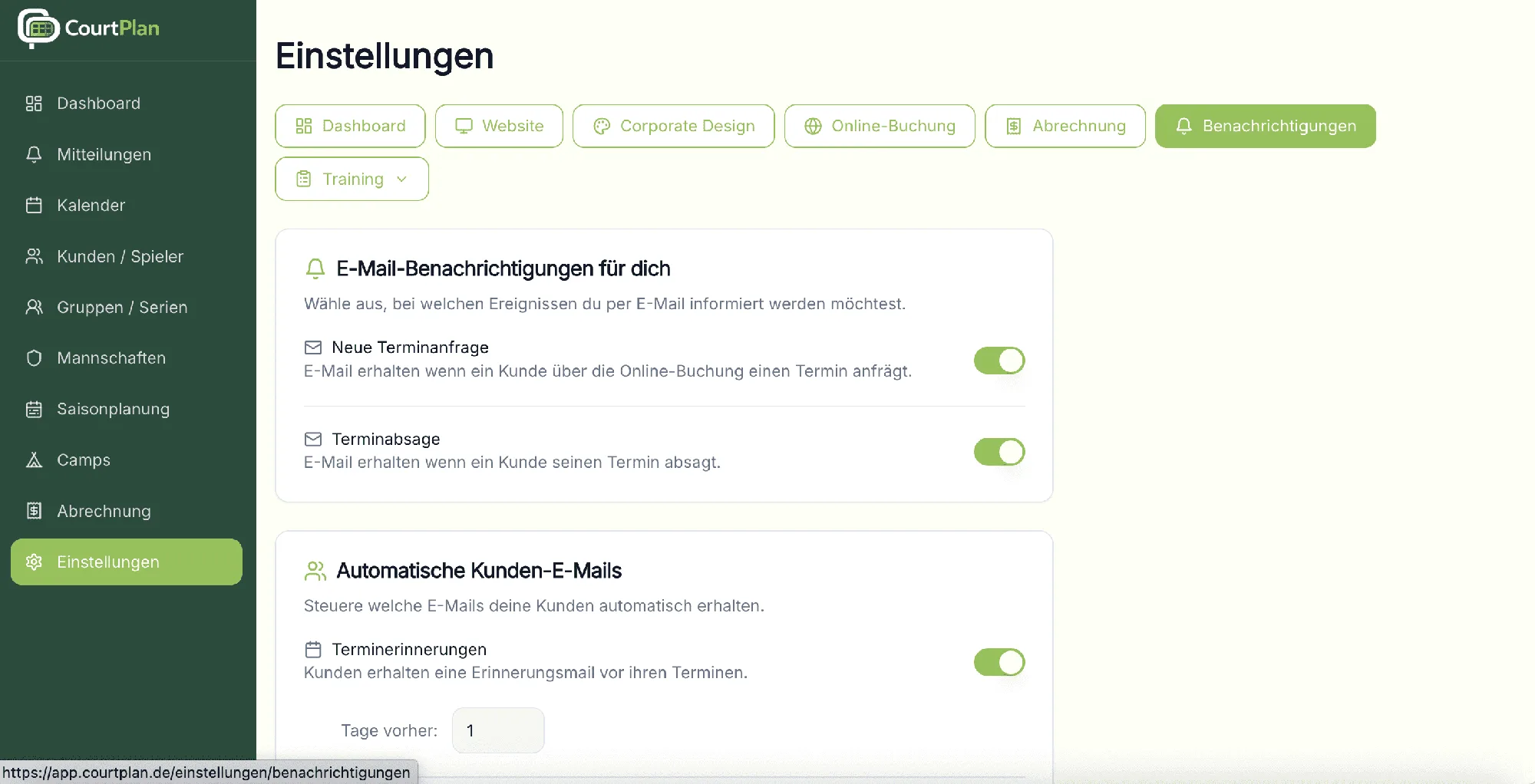Click the E-Mail-Benachrichtigungen für dich heading
This screenshot has height=784, width=1535.
coord(503,268)
